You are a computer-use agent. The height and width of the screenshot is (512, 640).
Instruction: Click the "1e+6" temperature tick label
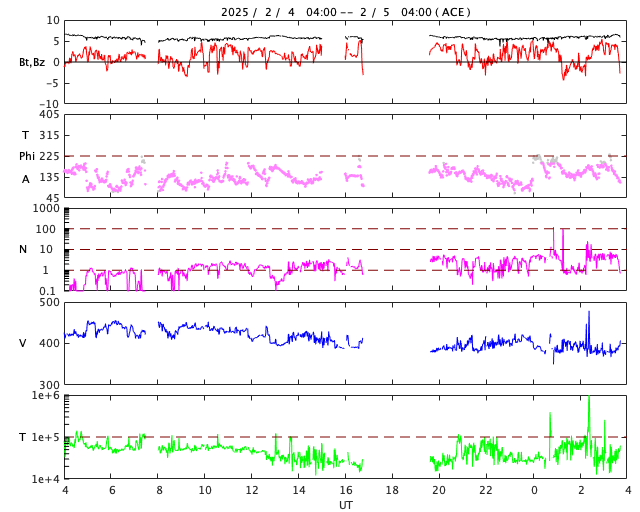click(x=46, y=395)
